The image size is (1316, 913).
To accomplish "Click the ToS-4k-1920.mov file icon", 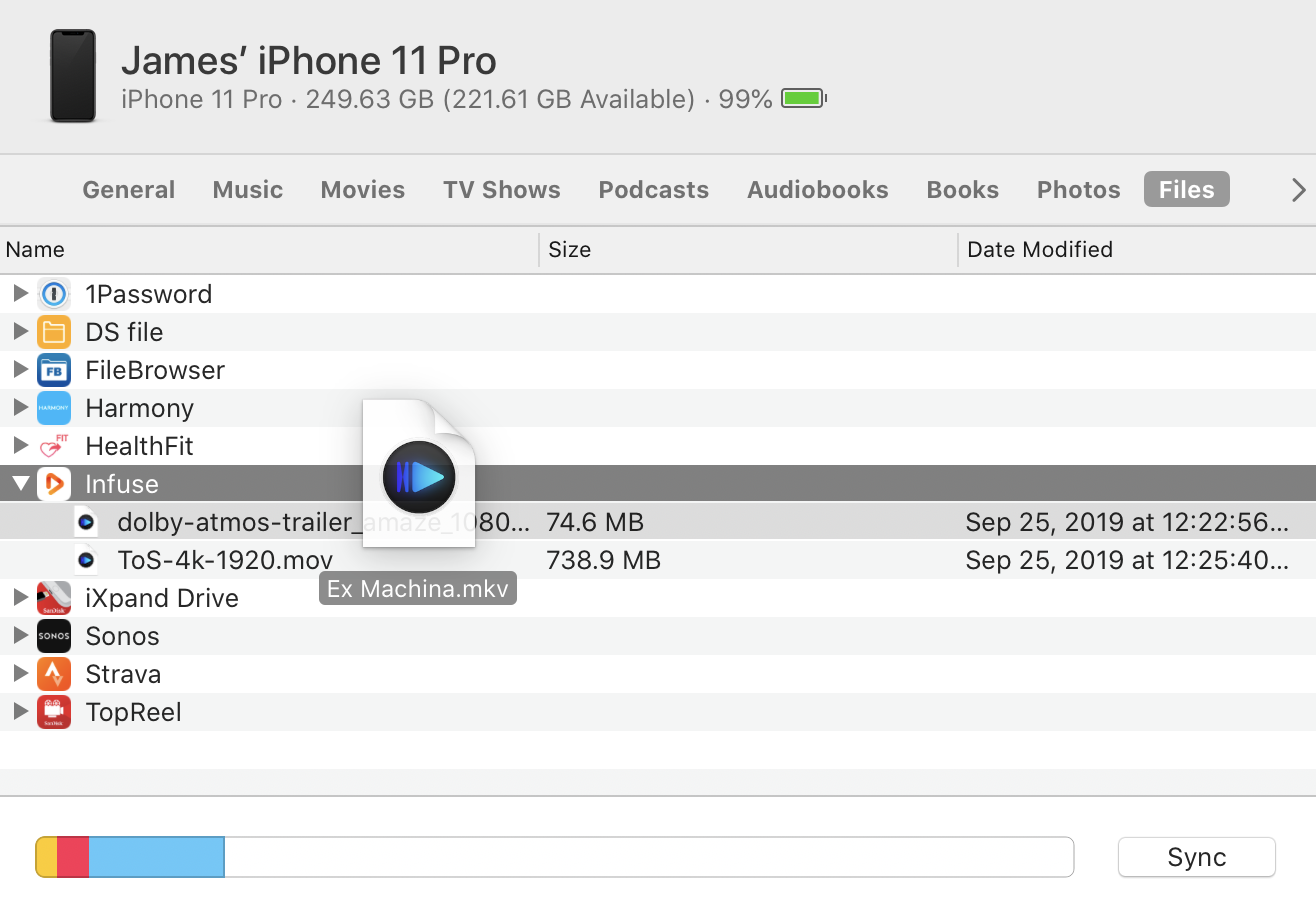I will tap(86, 560).
